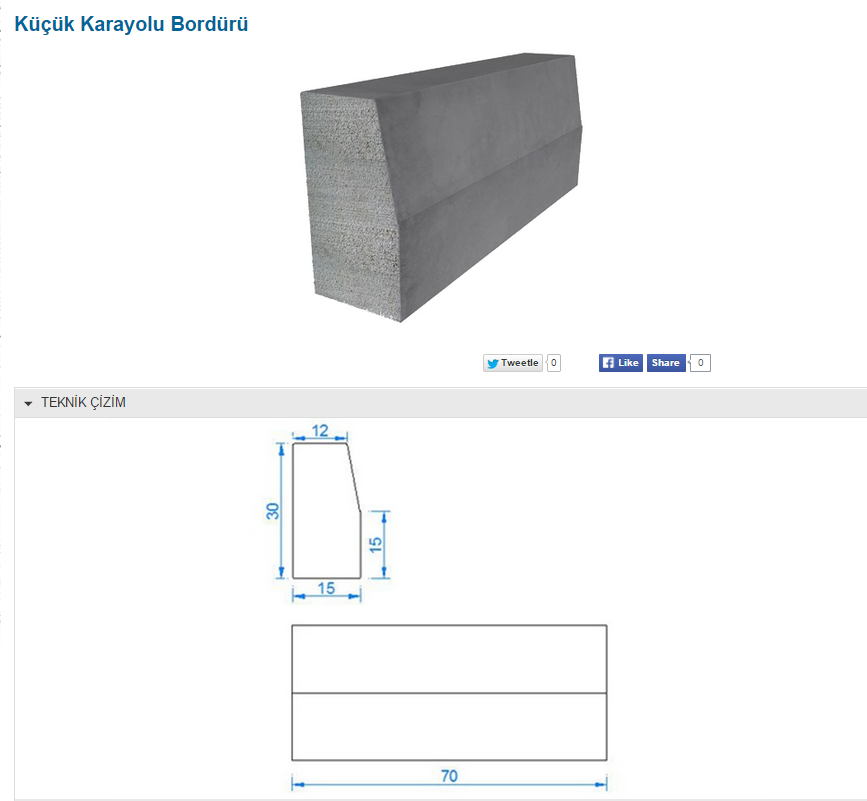Click the tweet count bubble
Image resolution: width=867 pixels, height=801 pixels.
pyautogui.click(x=553, y=363)
